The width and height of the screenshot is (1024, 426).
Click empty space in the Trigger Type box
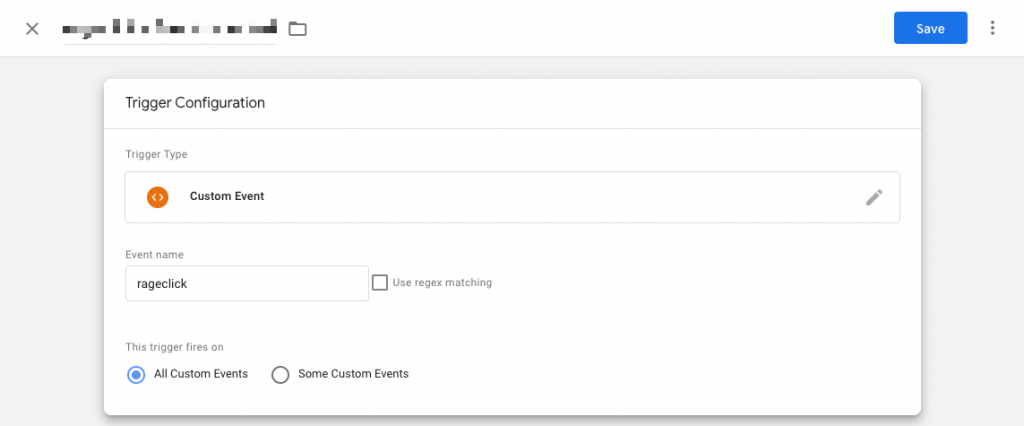[560, 197]
